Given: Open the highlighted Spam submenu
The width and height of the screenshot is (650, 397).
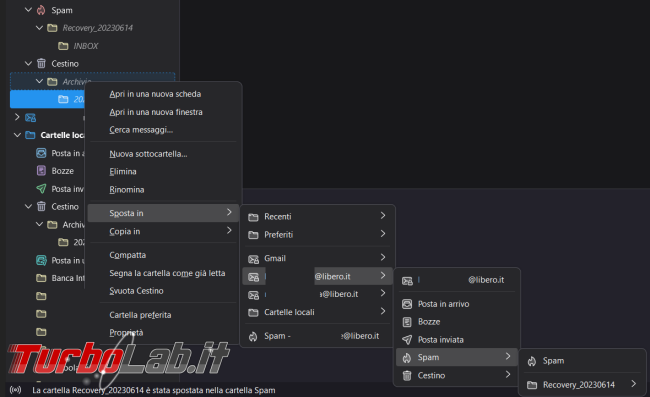Looking at the screenshot, I should (456, 357).
